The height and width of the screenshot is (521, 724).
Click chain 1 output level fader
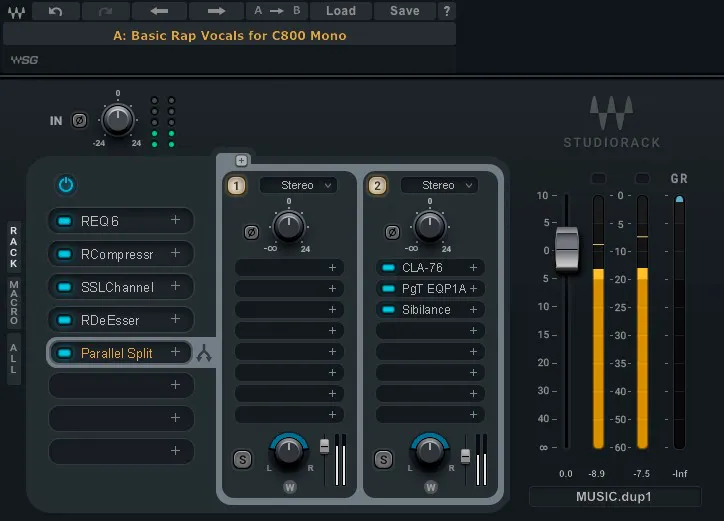click(x=325, y=446)
